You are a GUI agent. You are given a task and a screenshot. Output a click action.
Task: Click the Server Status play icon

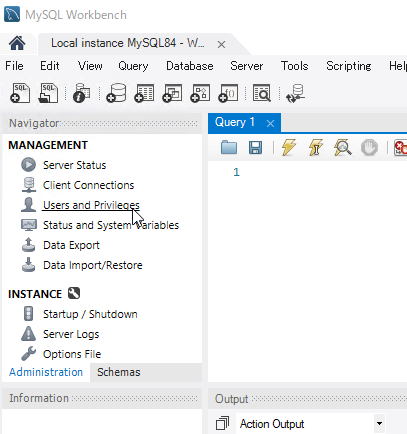pyautogui.click(x=29, y=165)
